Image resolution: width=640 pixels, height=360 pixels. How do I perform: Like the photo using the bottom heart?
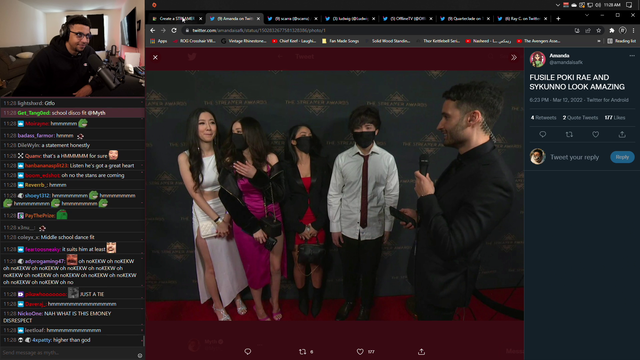(360, 351)
